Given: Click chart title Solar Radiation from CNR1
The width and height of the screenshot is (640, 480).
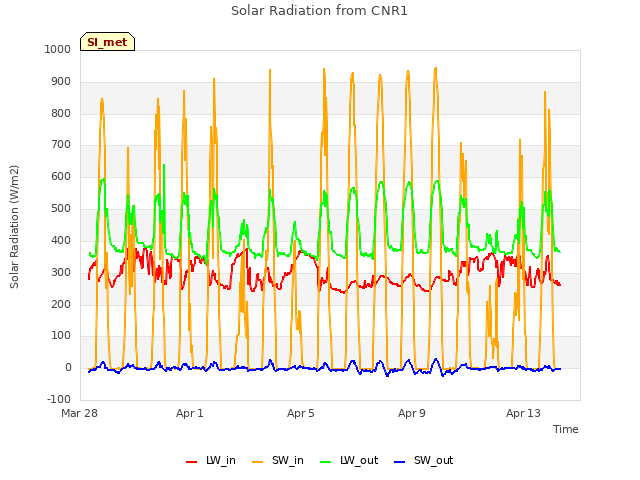Looking at the screenshot, I should [x=319, y=11].
